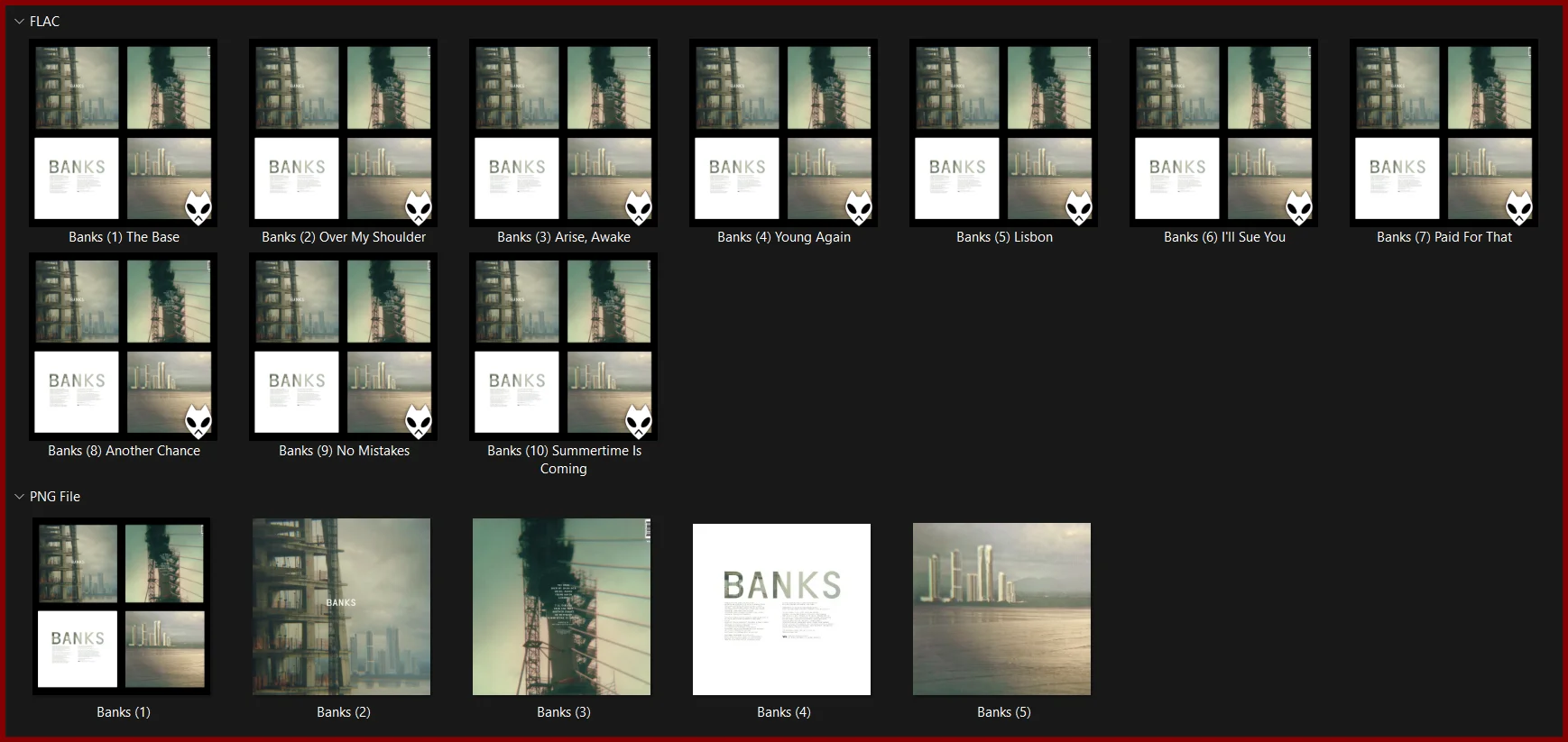Click the Banks (2) PNG building thumbnail
Viewport: 1568px width, 742px height.
pyautogui.click(x=342, y=607)
